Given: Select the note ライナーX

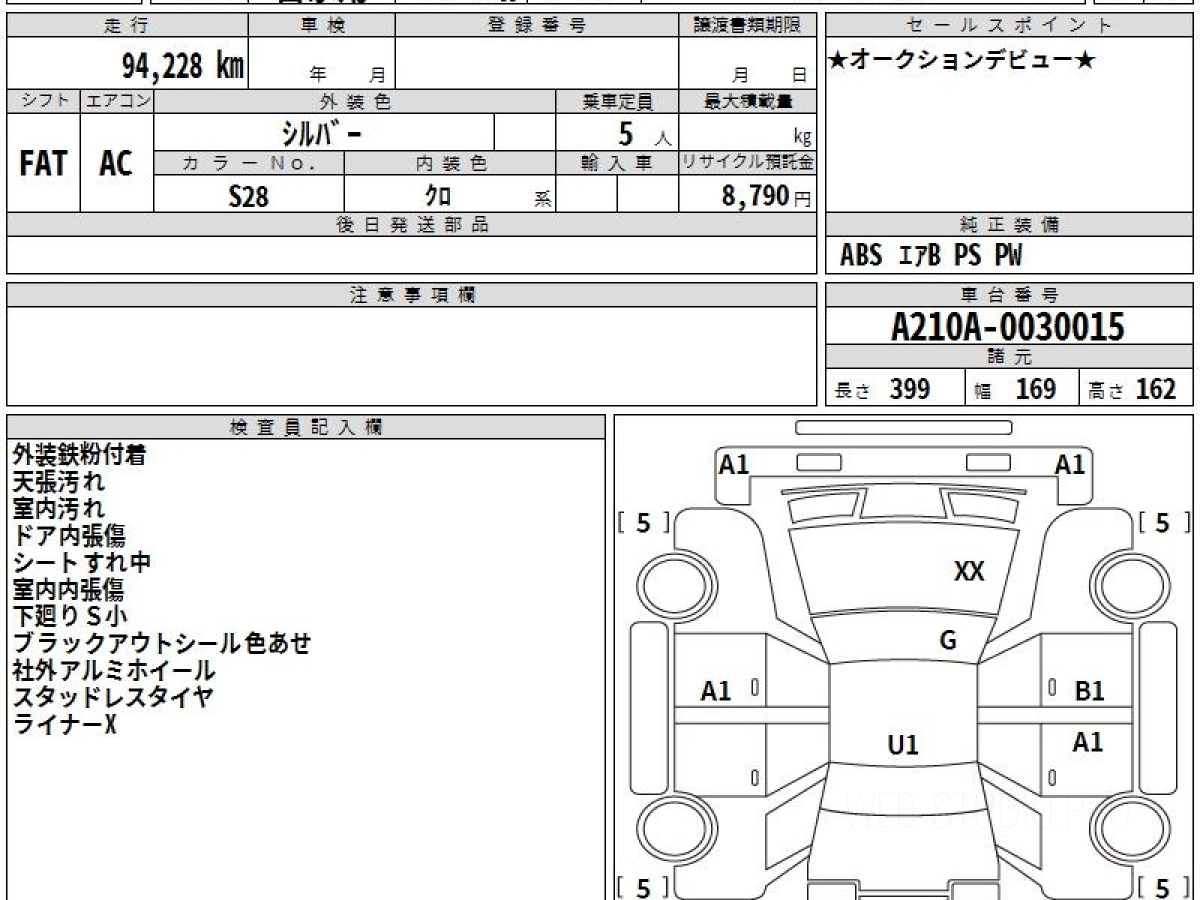Looking at the screenshot, I should (x=65, y=724).
